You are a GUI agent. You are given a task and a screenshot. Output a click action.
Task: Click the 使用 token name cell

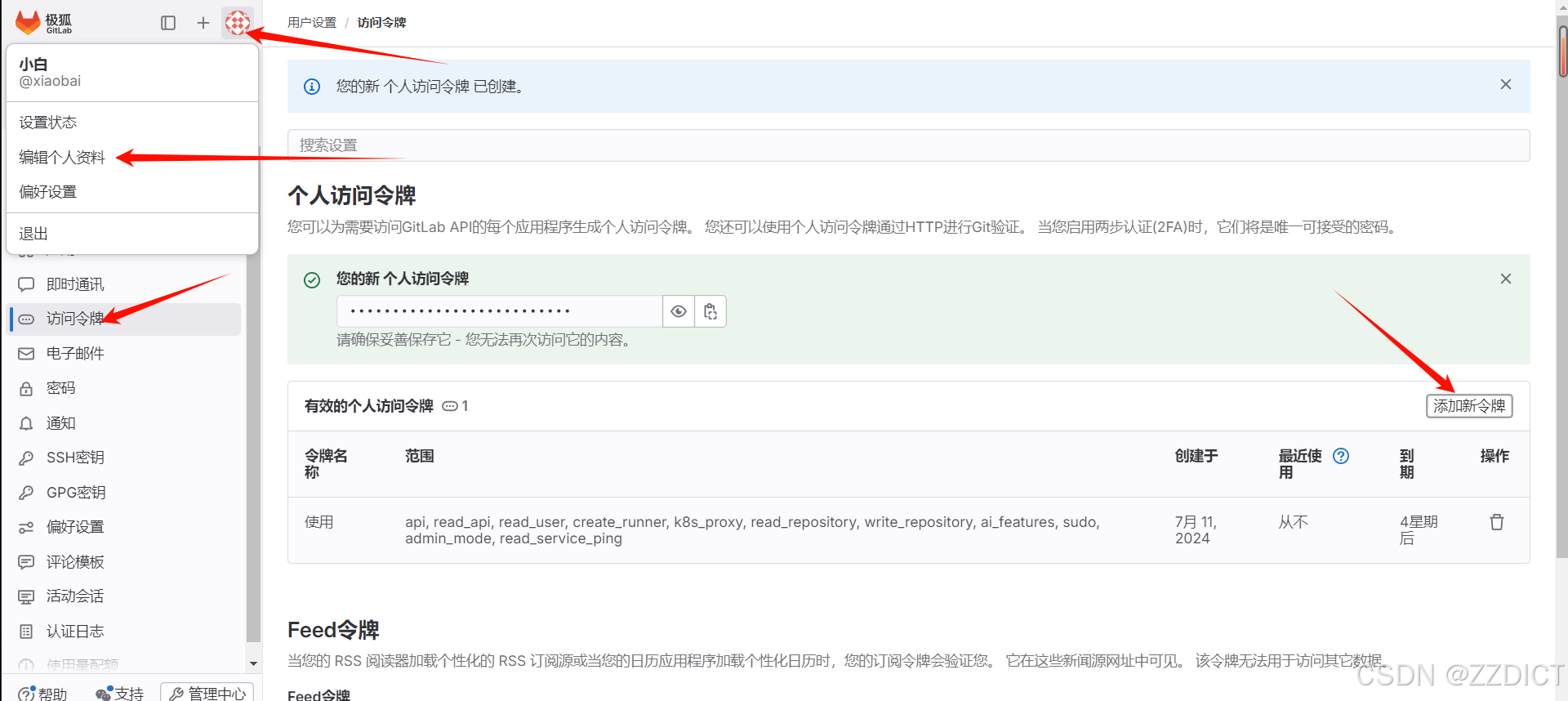318,522
